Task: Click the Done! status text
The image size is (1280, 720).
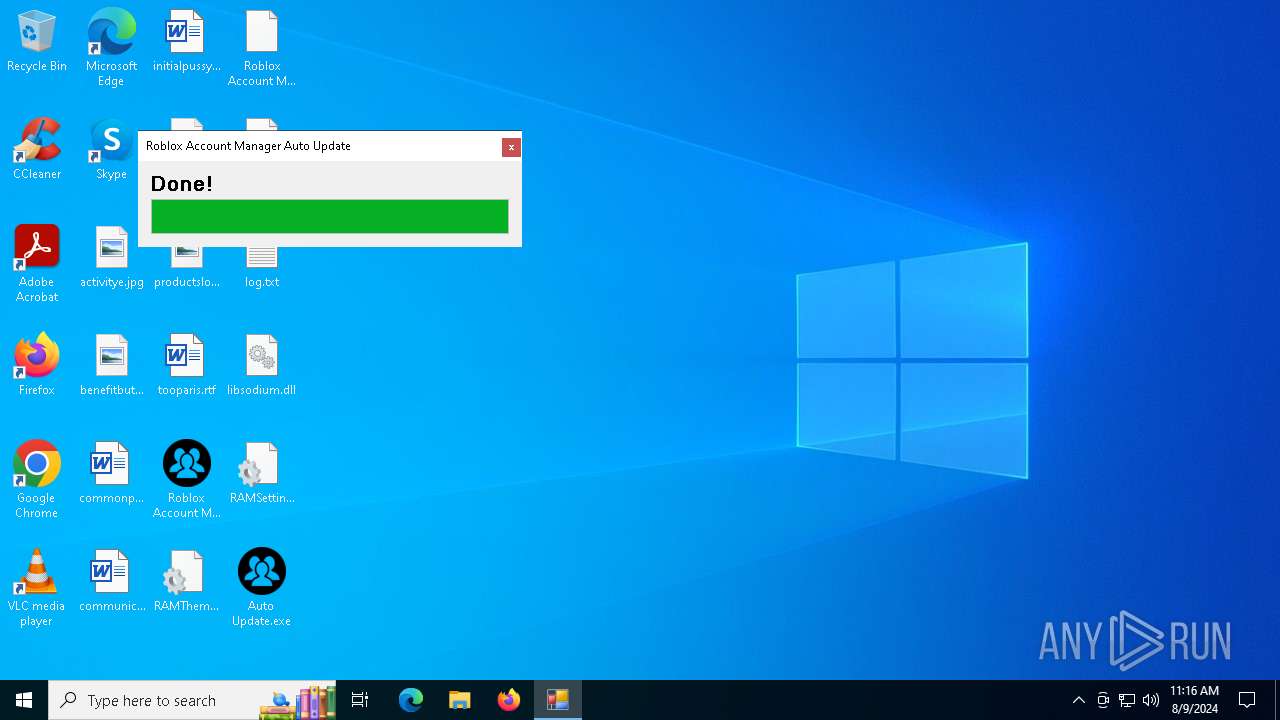Action: pyautogui.click(x=181, y=184)
